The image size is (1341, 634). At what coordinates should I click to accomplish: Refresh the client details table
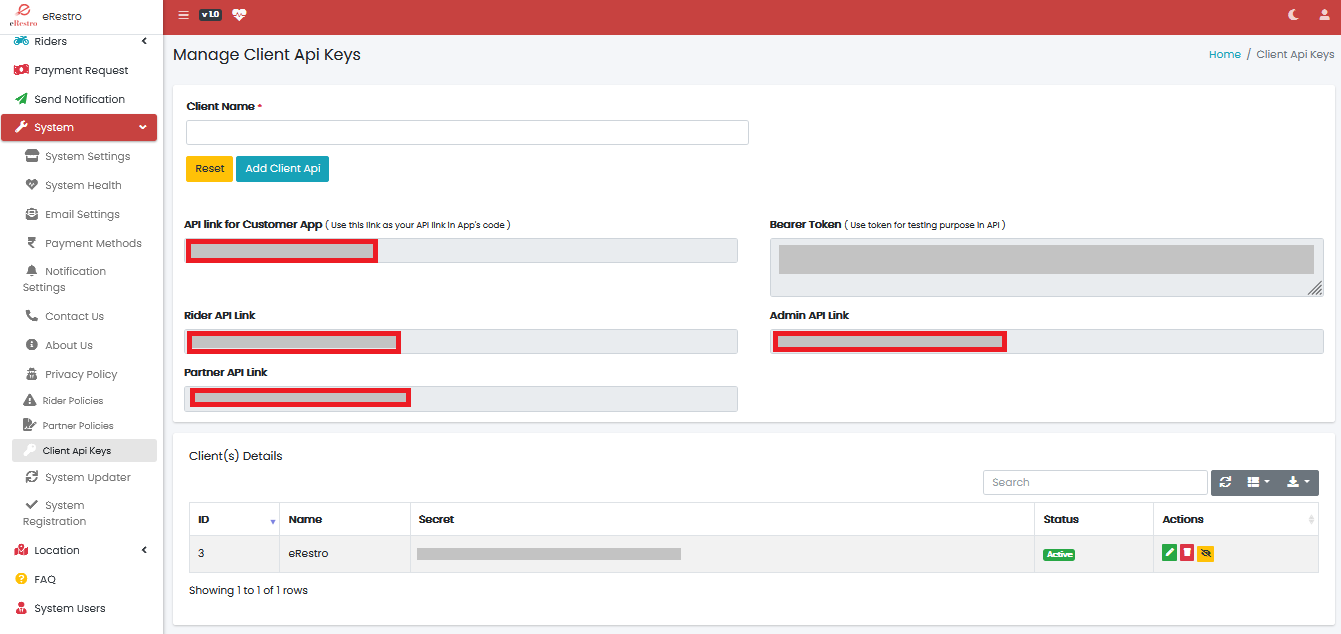[1225, 482]
